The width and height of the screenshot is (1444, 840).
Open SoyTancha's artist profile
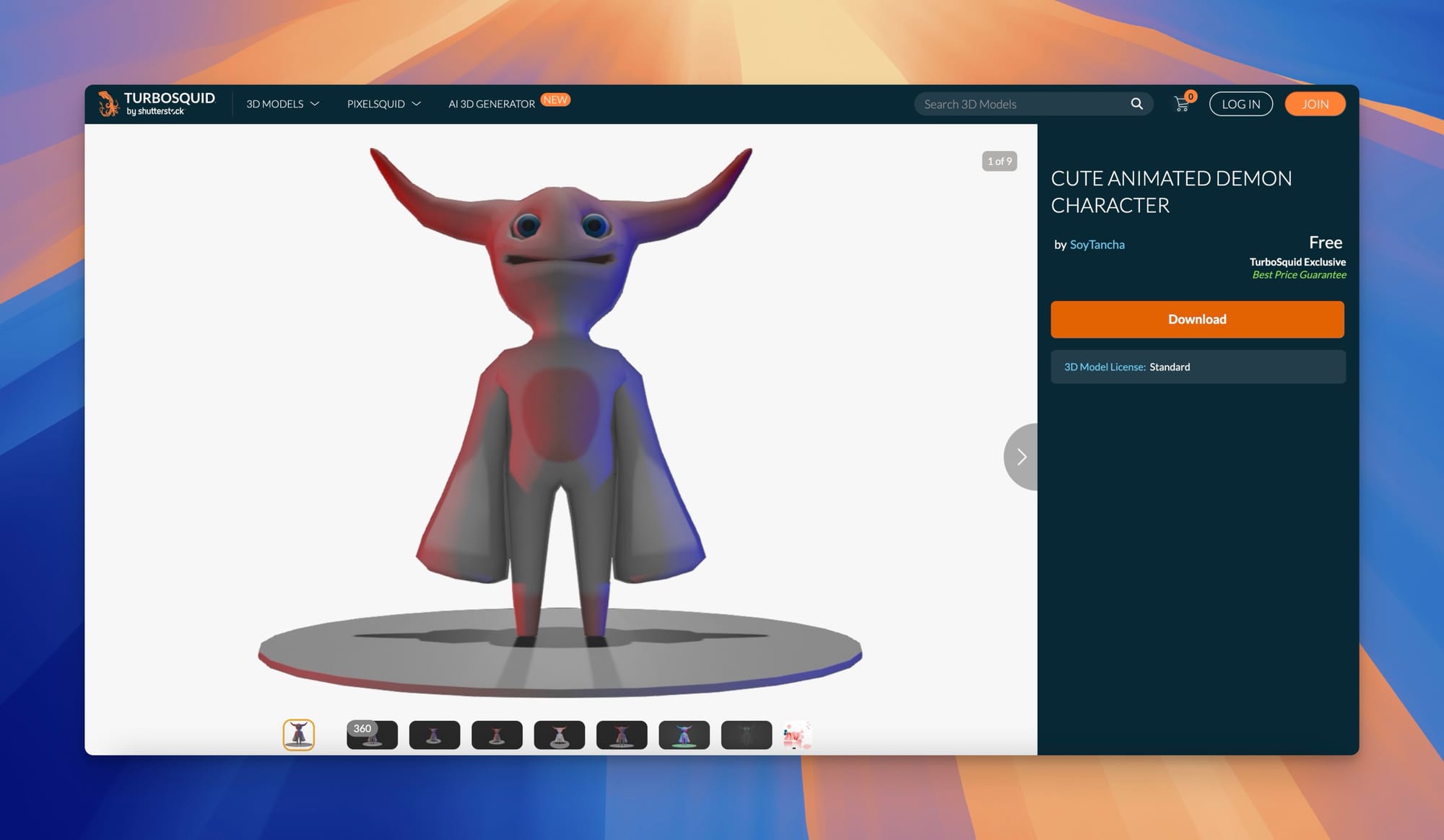click(1097, 245)
